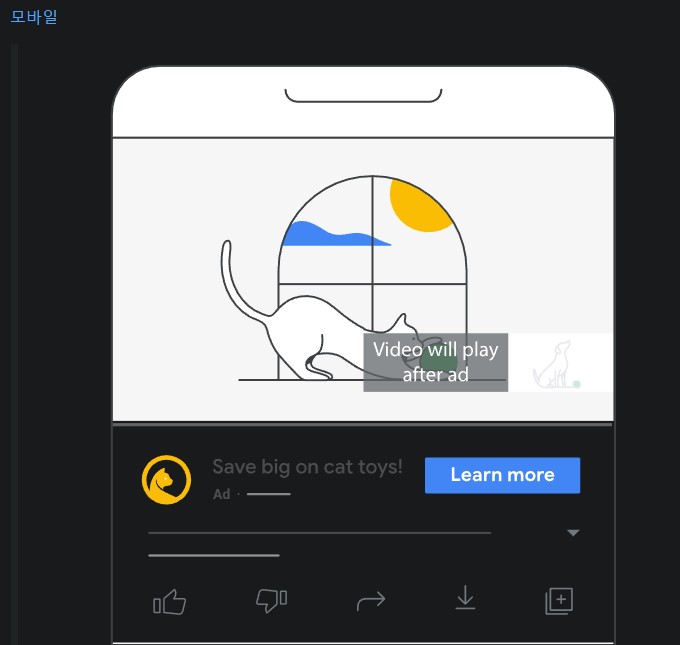Click the Learn more button
680x645 pixels.
502,475
